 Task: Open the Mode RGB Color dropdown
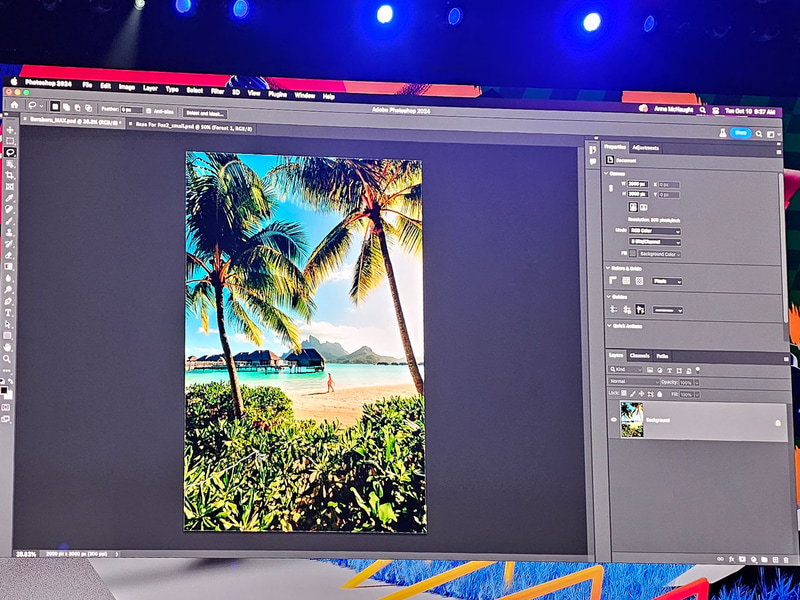coord(655,231)
